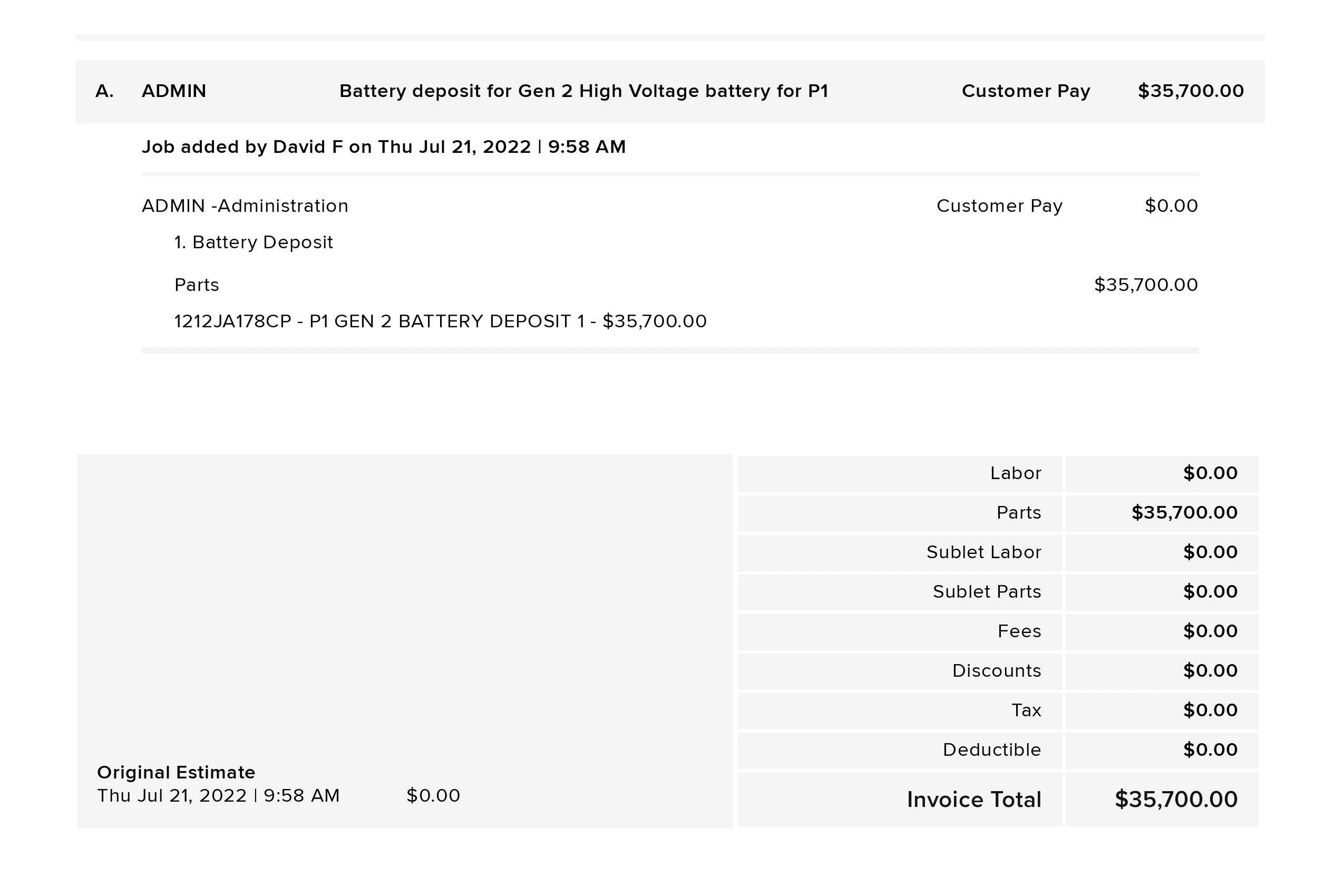Image resolution: width=1344 pixels, height=896 pixels.
Task: Select the Sublet Labor row
Action: pos(998,552)
